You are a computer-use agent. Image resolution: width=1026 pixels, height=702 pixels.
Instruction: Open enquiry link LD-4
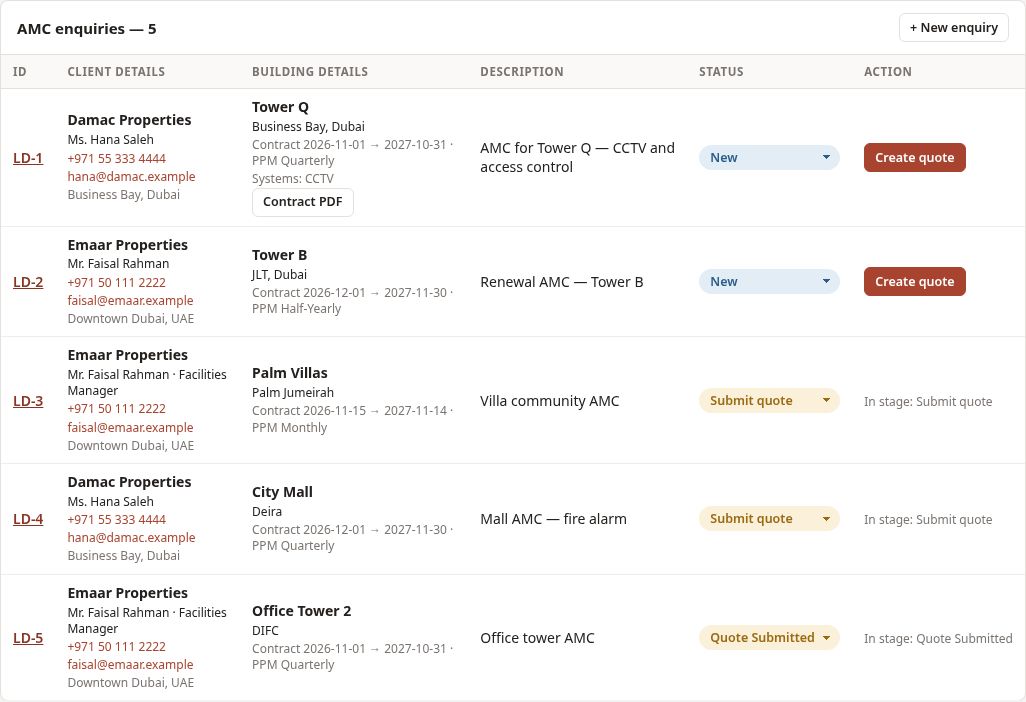[x=28, y=519]
